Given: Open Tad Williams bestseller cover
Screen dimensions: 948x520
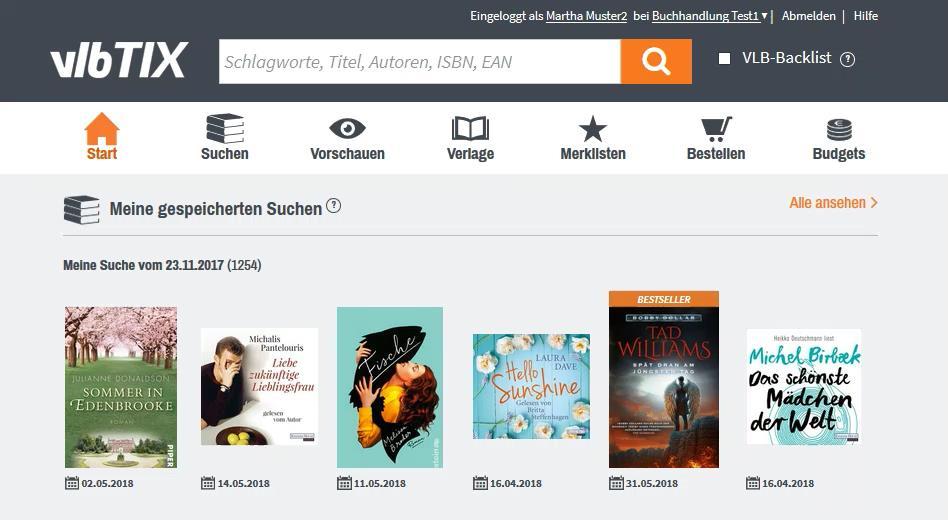Looking at the screenshot, I should pyautogui.click(x=664, y=379).
